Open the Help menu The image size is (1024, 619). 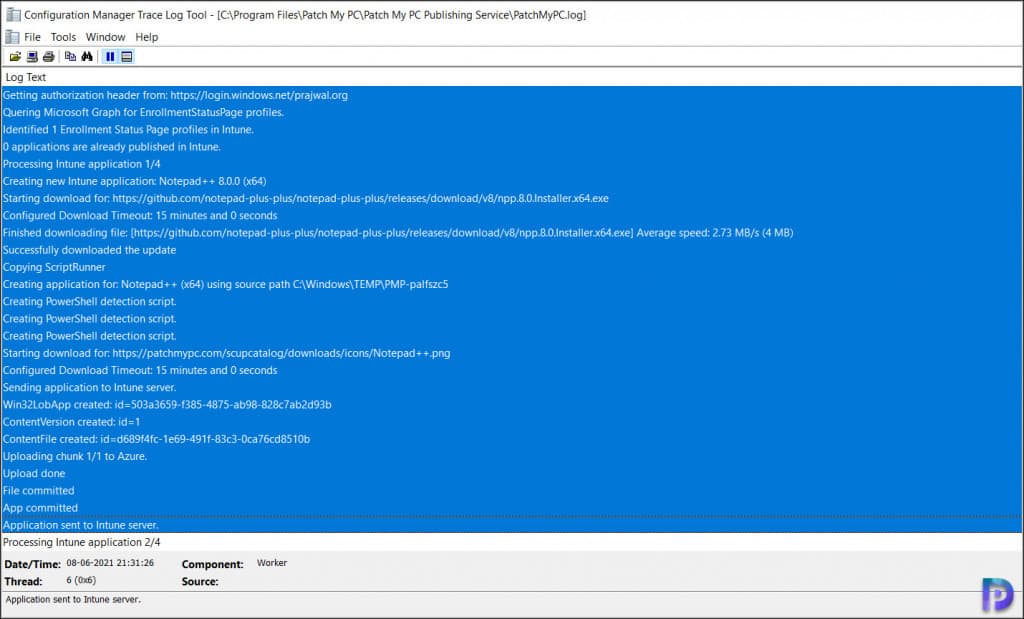146,37
